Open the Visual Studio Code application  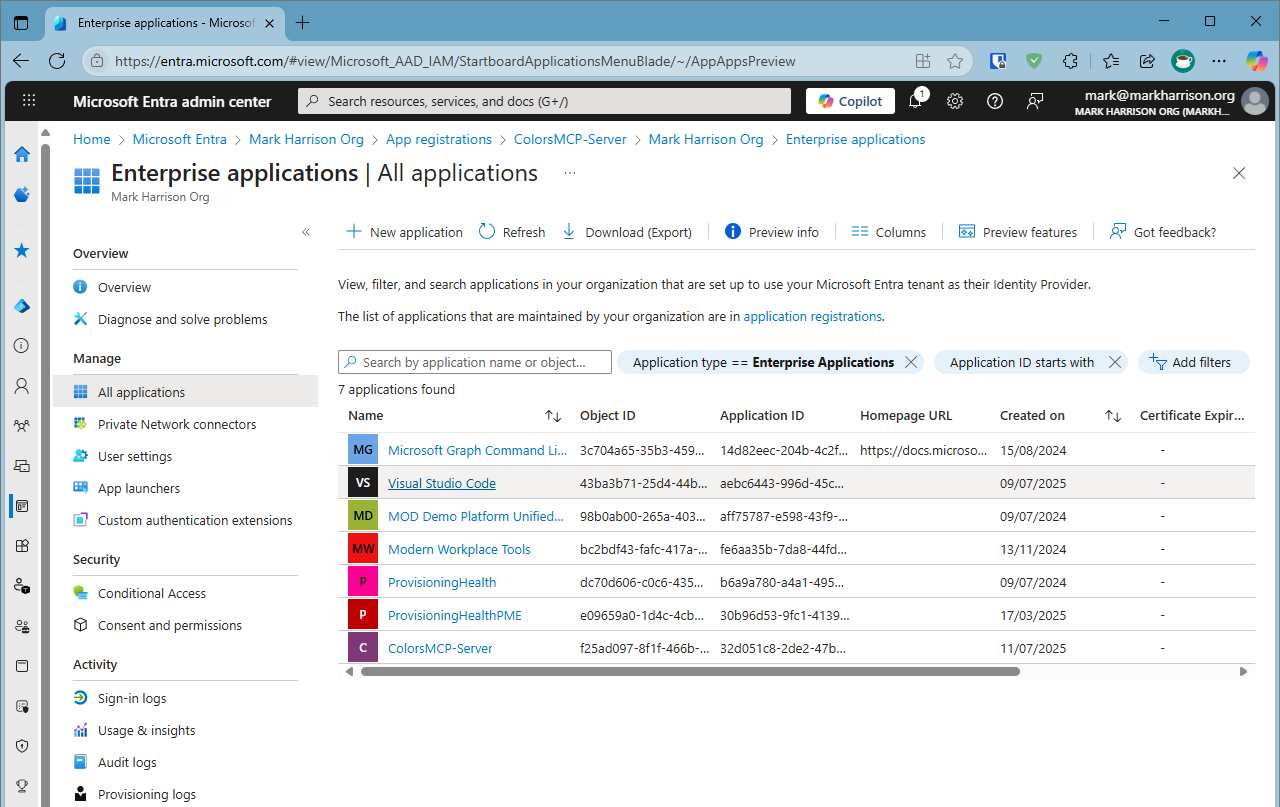pyautogui.click(x=441, y=482)
